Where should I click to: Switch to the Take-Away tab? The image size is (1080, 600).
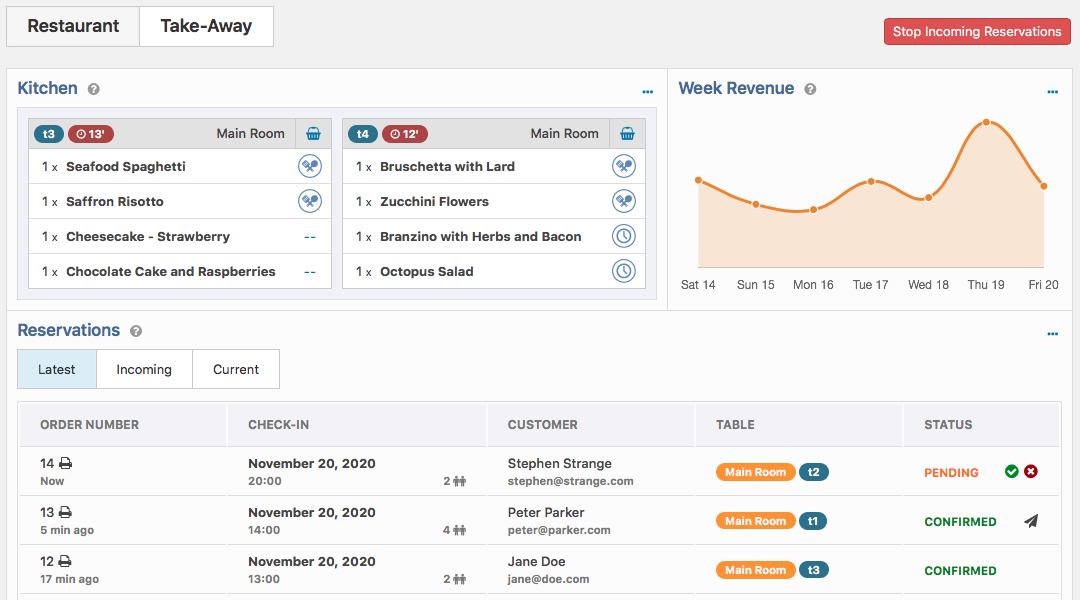206,26
